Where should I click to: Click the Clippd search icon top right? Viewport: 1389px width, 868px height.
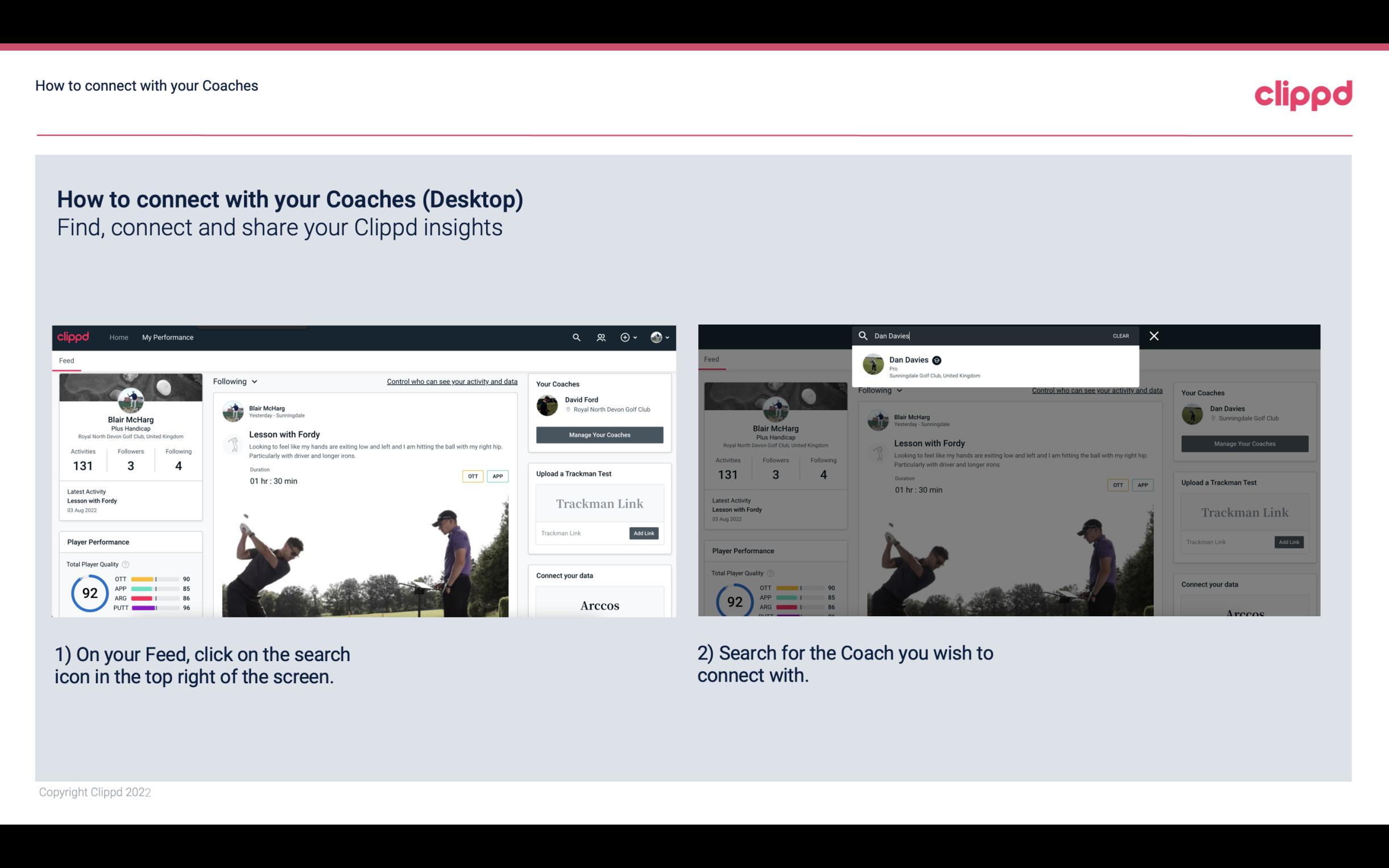coord(575,337)
